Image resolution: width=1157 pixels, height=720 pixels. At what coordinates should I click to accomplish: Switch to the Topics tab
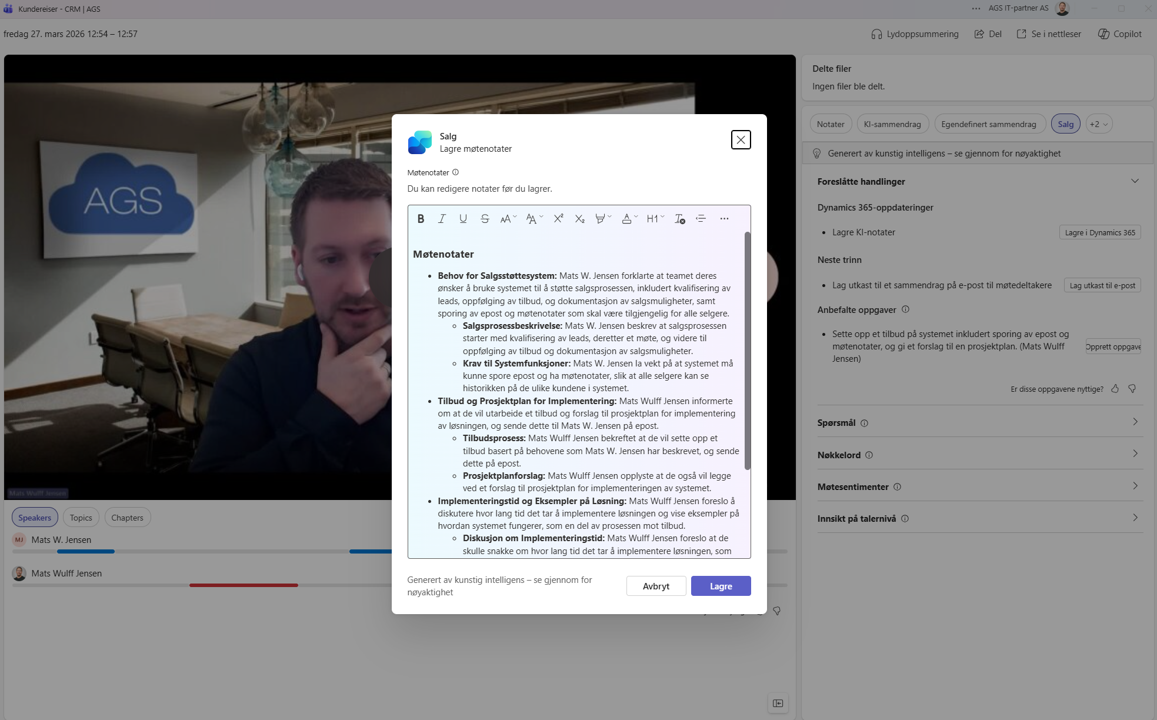[x=81, y=518]
